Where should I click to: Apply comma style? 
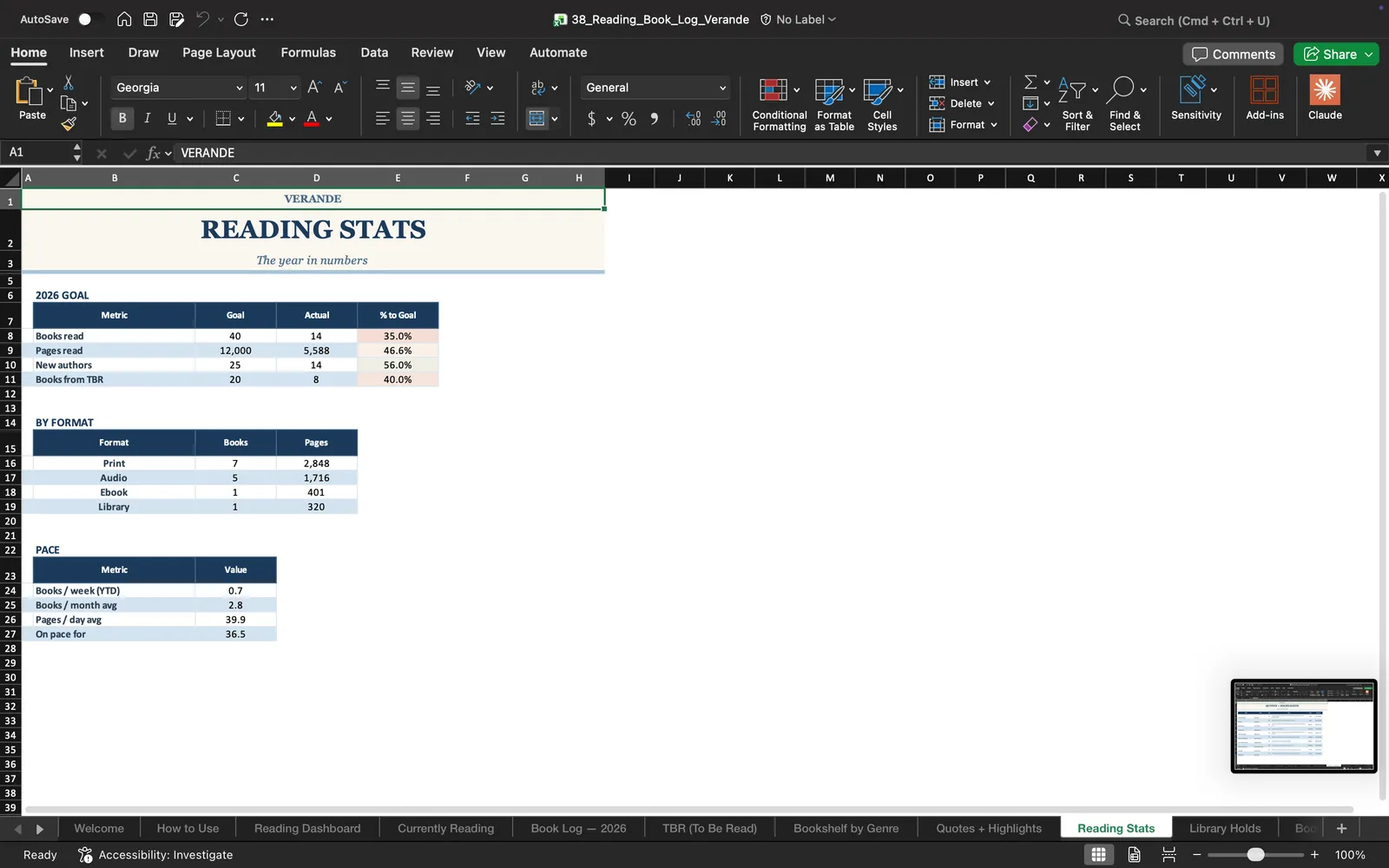pos(655,119)
